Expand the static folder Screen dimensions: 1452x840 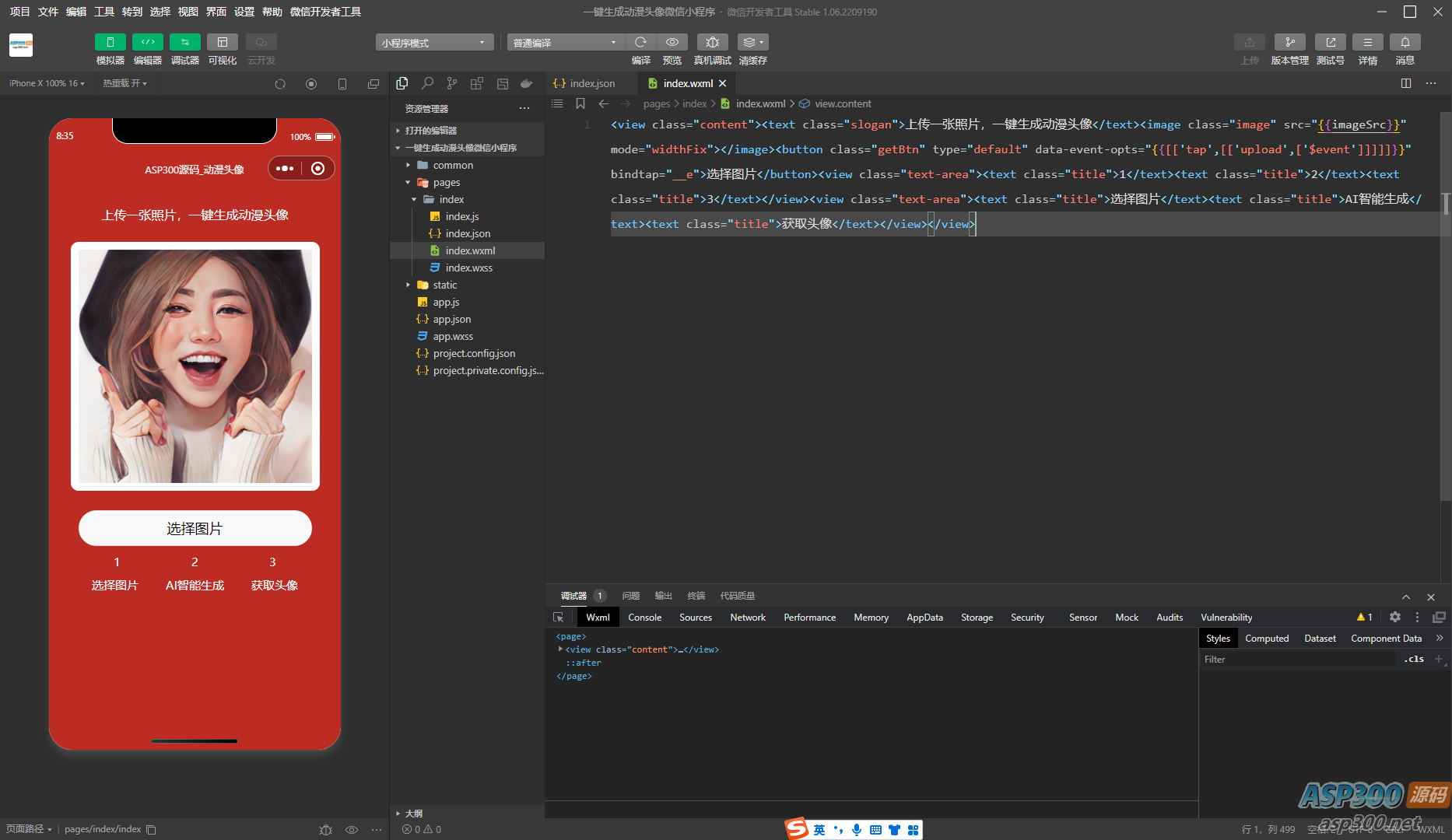(444, 285)
